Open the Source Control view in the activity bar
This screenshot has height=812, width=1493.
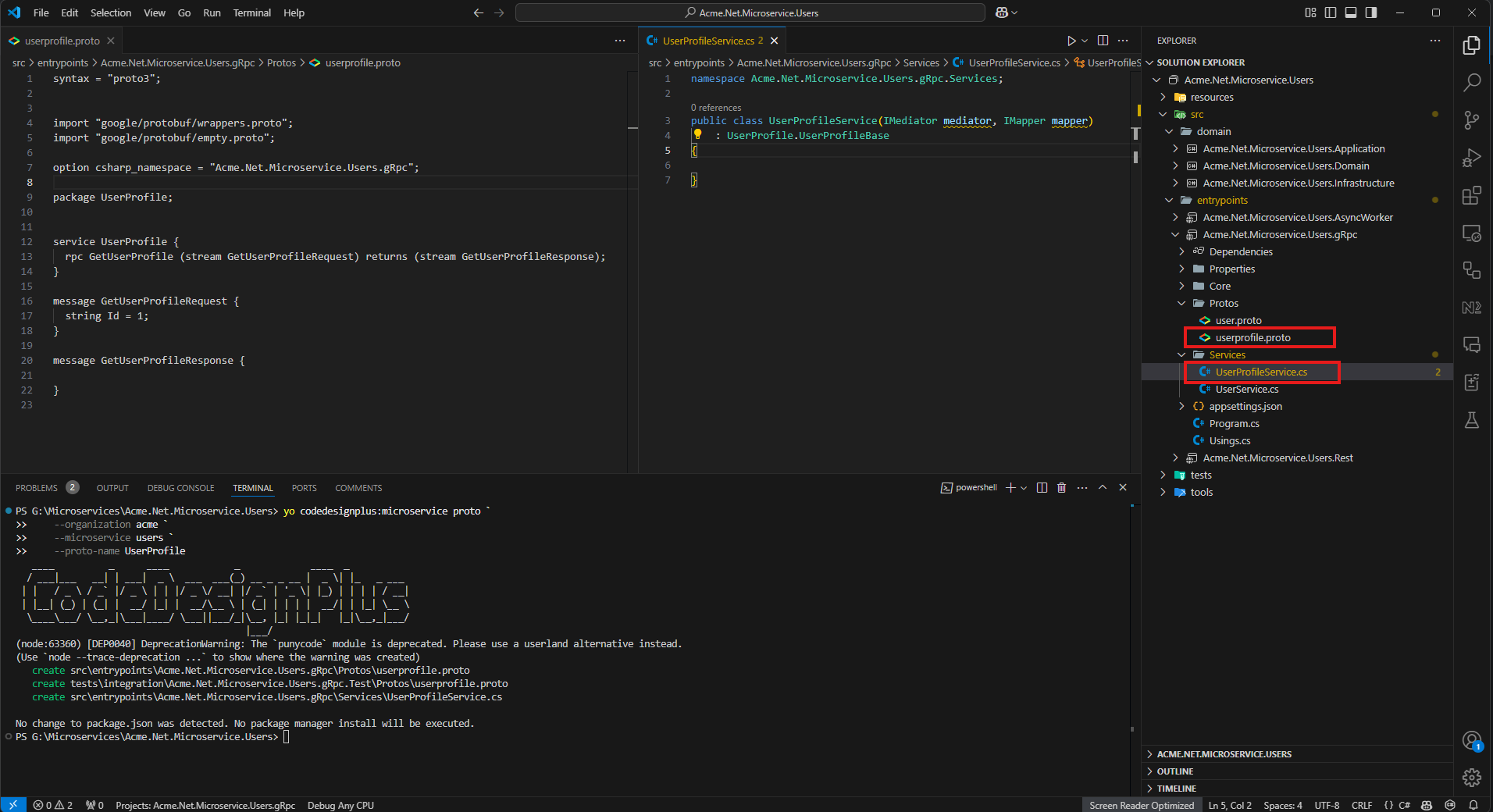pyautogui.click(x=1472, y=120)
